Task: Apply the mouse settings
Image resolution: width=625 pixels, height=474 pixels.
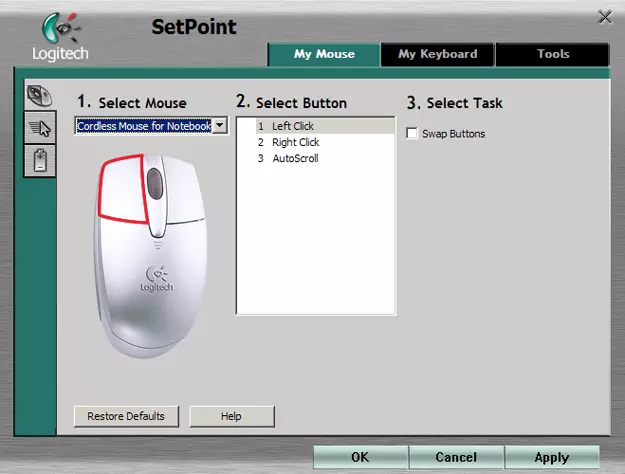Action: 552,457
